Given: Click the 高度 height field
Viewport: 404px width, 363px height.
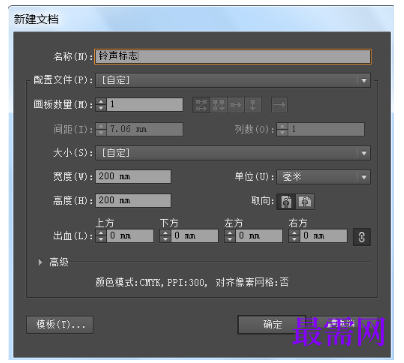Looking at the screenshot, I should click(133, 200).
